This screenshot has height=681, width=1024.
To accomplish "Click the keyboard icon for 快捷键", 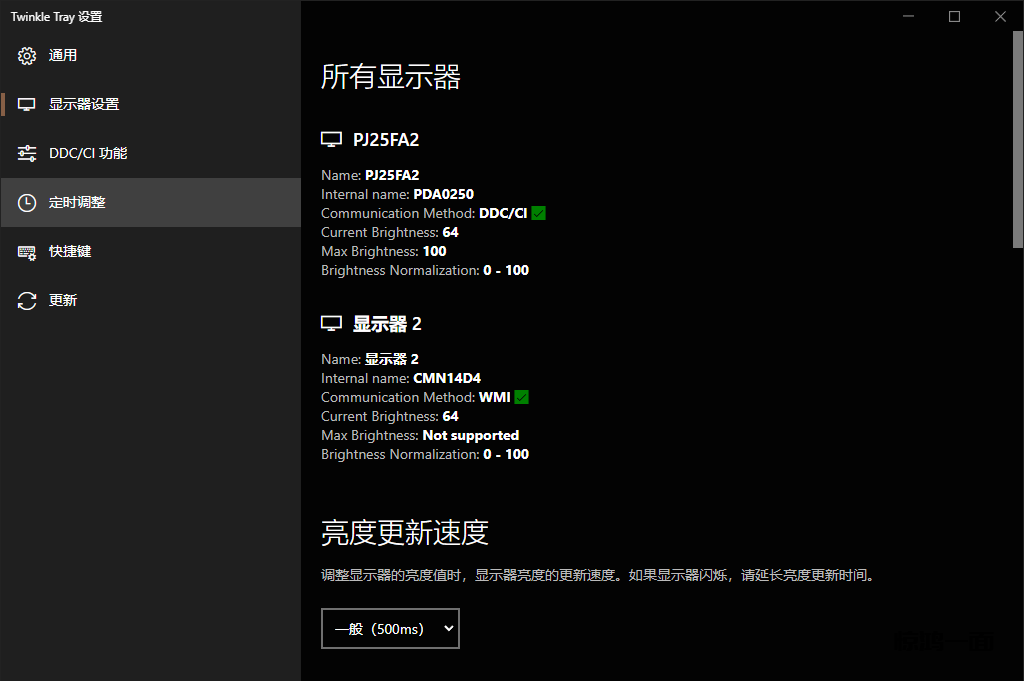I will (x=27, y=252).
